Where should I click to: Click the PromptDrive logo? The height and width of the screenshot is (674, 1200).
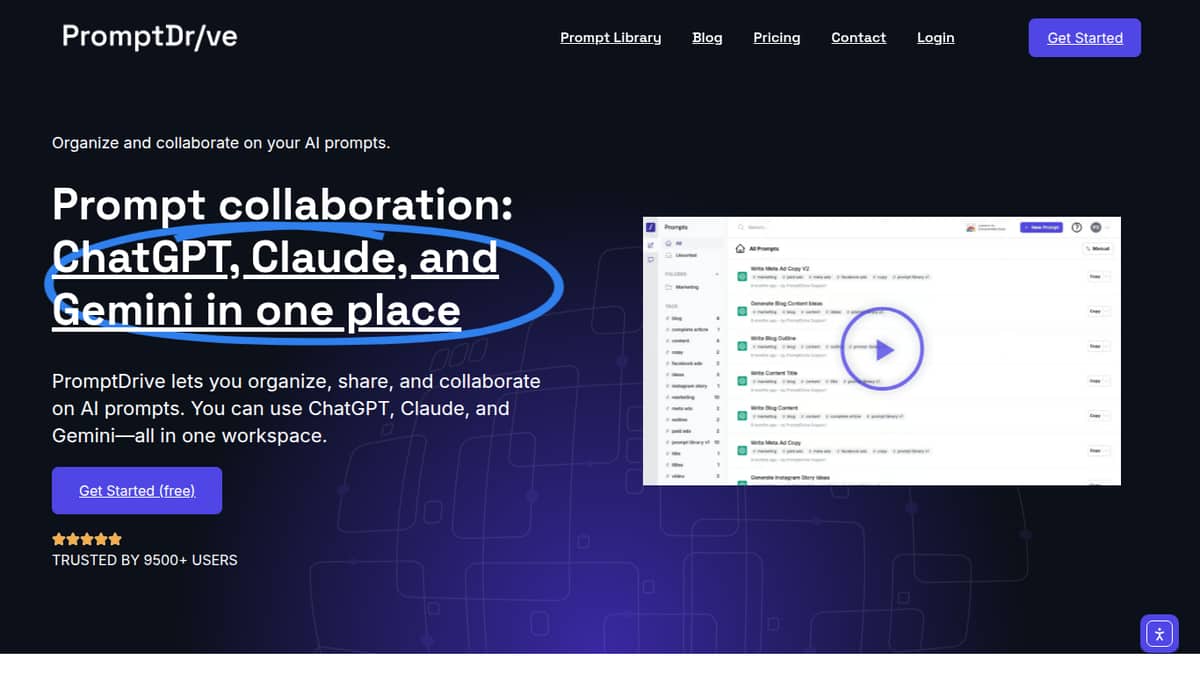pyautogui.click(x=150, y=37)
